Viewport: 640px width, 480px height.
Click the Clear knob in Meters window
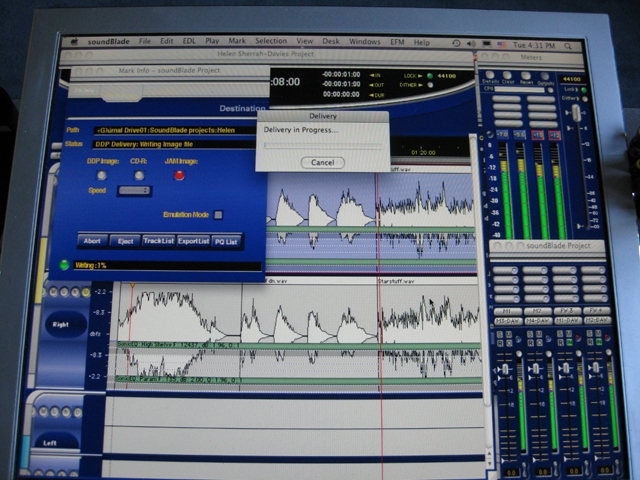(x=507, y=75)
